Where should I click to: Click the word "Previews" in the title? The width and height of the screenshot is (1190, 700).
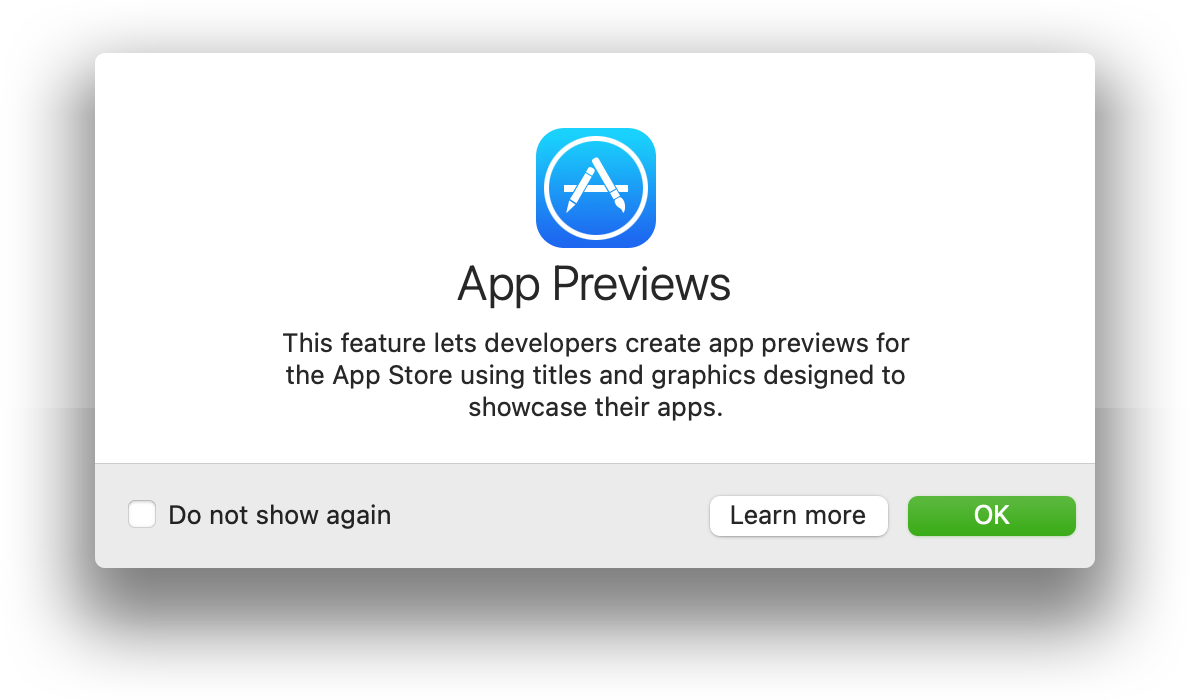point(641,283)
